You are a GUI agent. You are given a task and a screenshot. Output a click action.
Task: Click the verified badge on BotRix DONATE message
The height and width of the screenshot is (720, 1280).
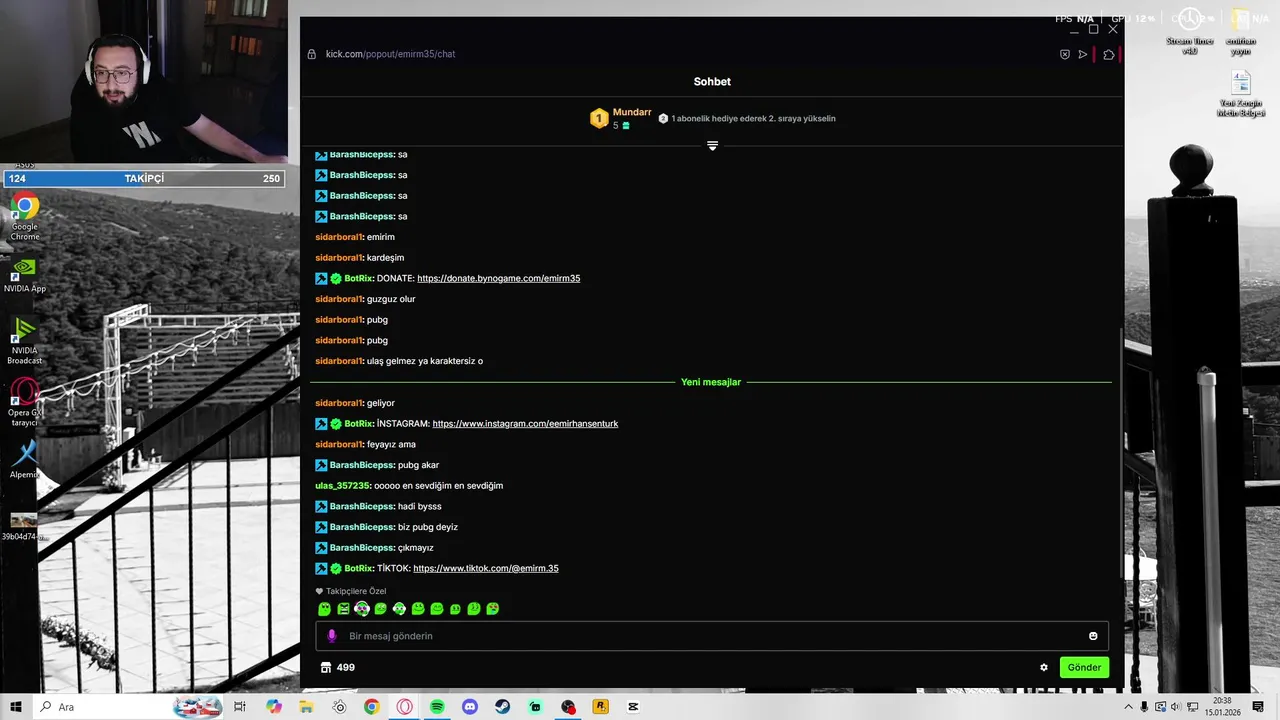(x=336, y=278)
